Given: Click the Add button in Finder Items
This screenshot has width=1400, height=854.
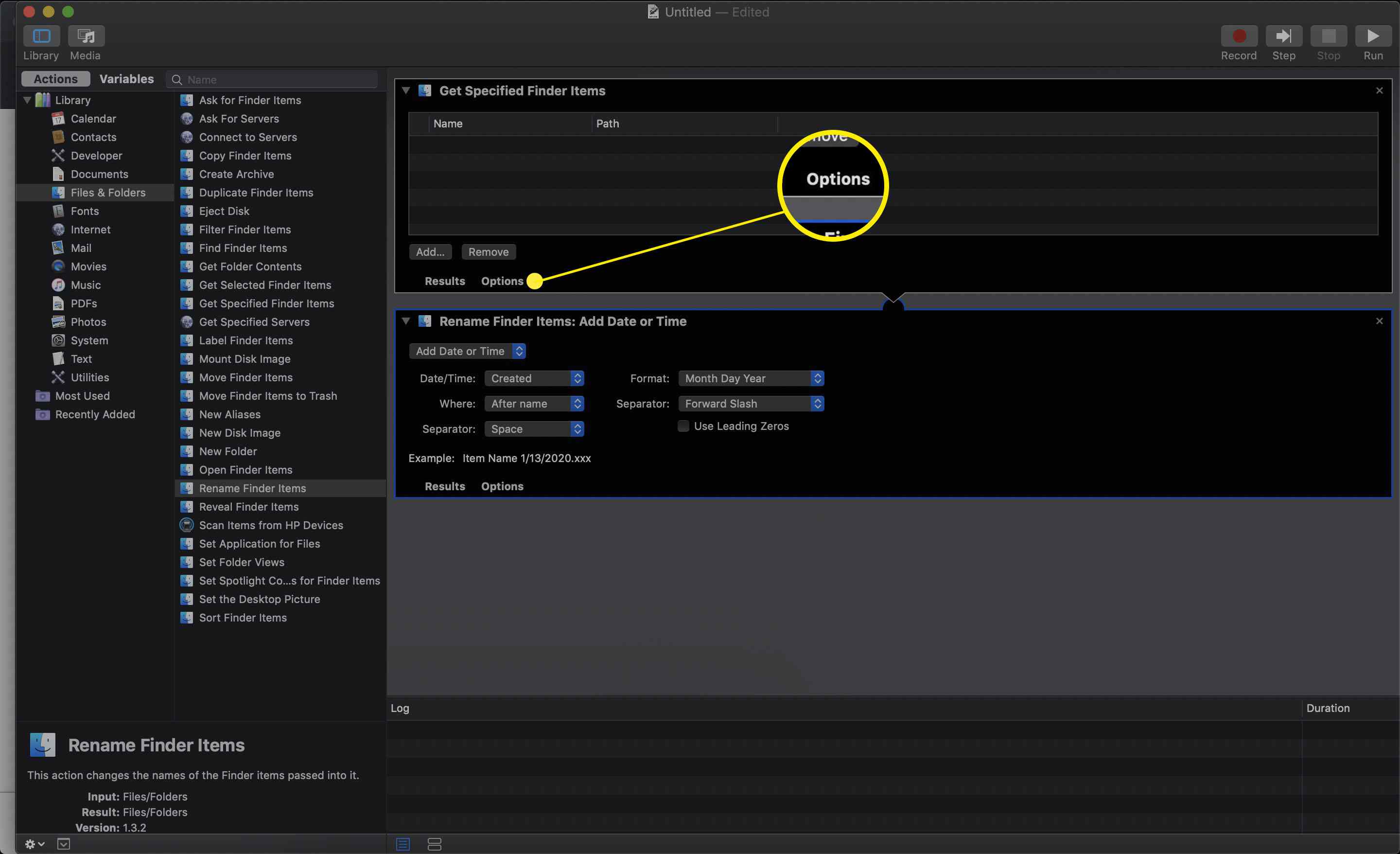Looking at the screenshot, I should click(x=430, y=251).
